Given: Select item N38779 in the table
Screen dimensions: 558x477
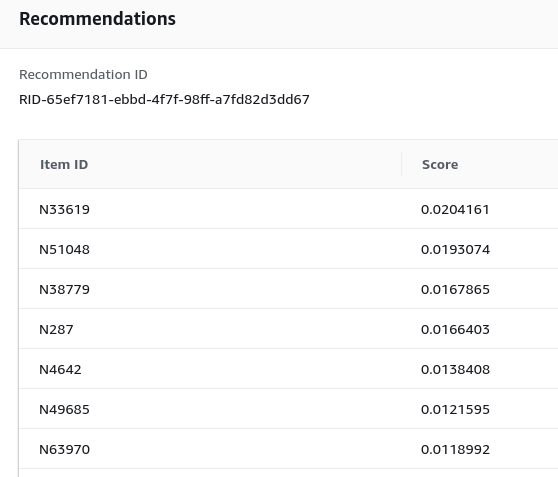Looking at the screenshot, I should pyautogui.click(x=64, y=289).
